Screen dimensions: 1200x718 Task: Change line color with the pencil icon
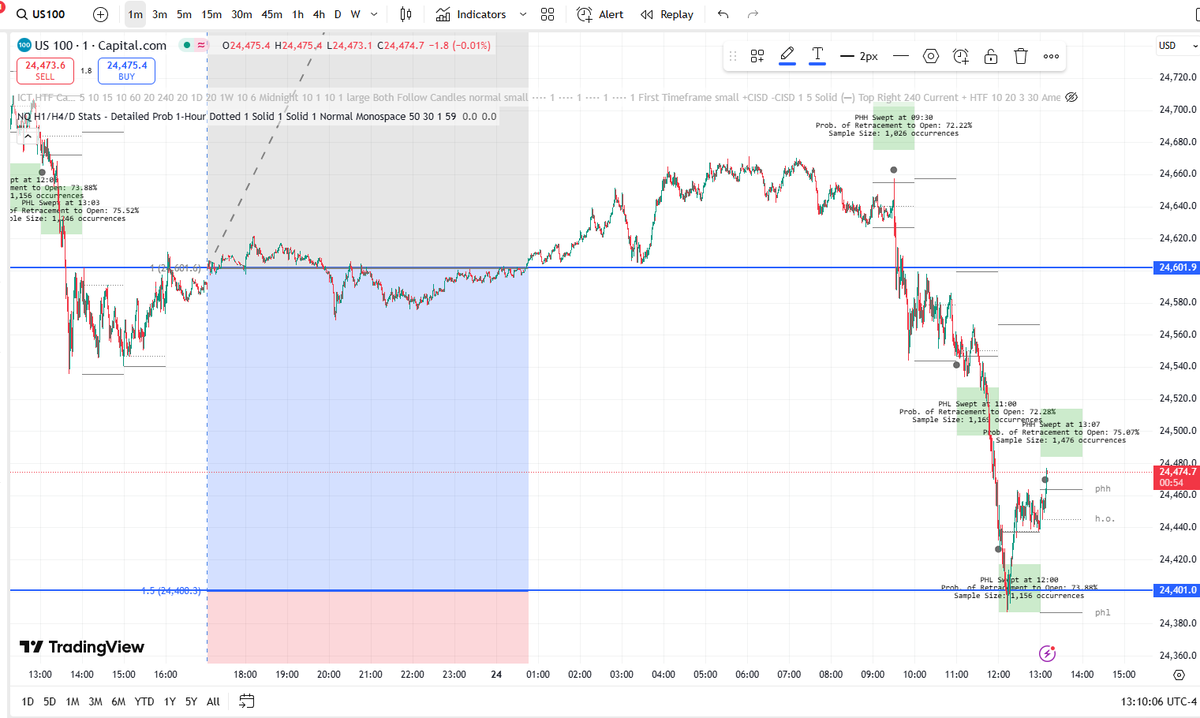click(787, 55)
